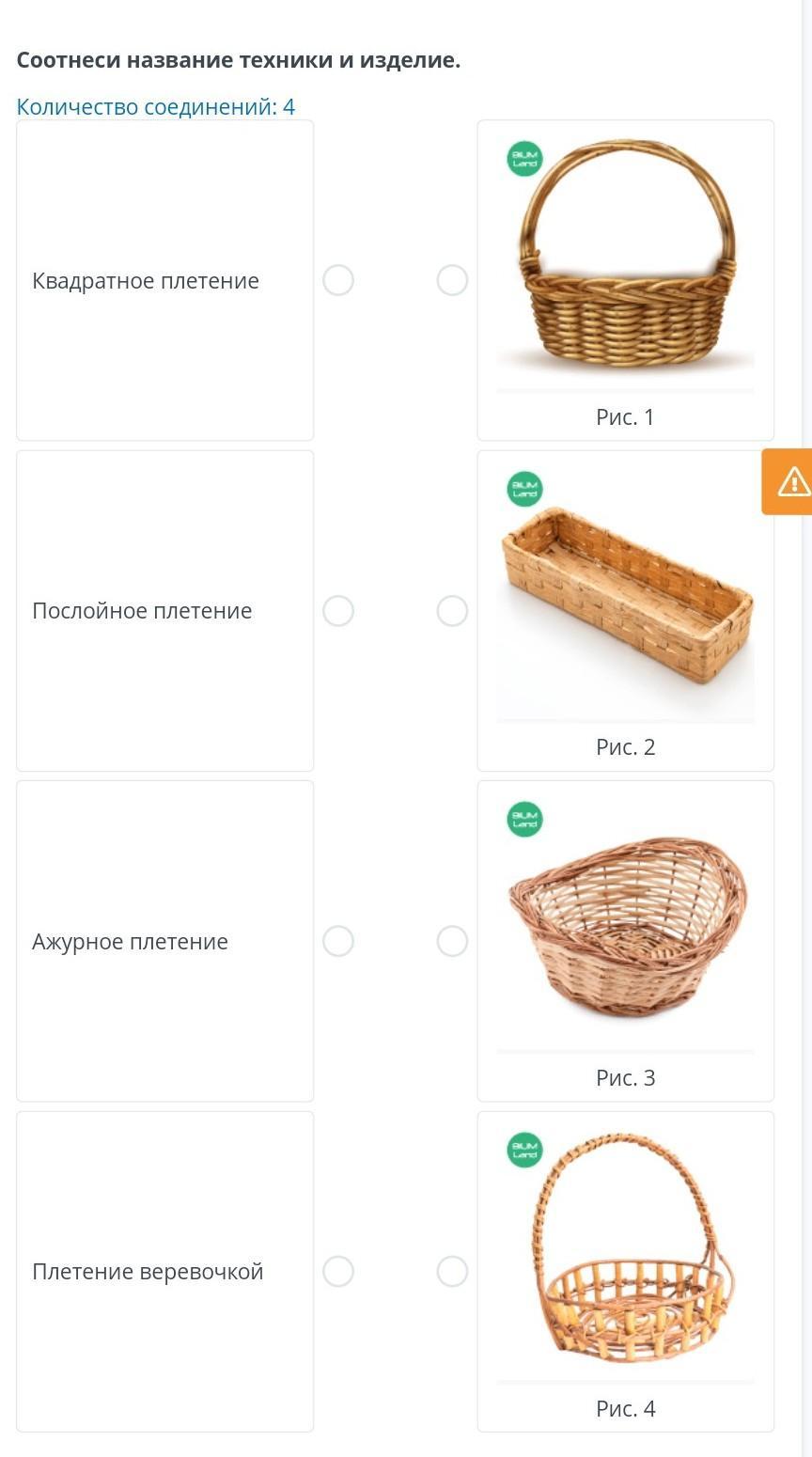The height and width of the screenshot is (1457, 812).
Task: Click BilimLand logo badge on Рис. 1
Action: pyautogui.click(x=524, y=158)
